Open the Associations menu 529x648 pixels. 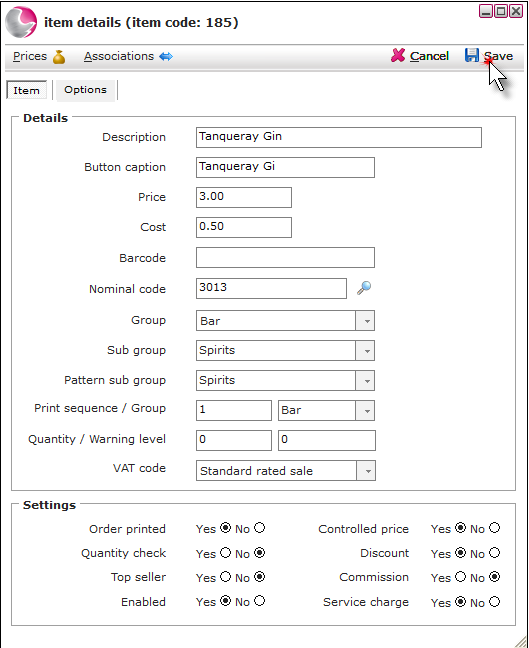(119, 56)
